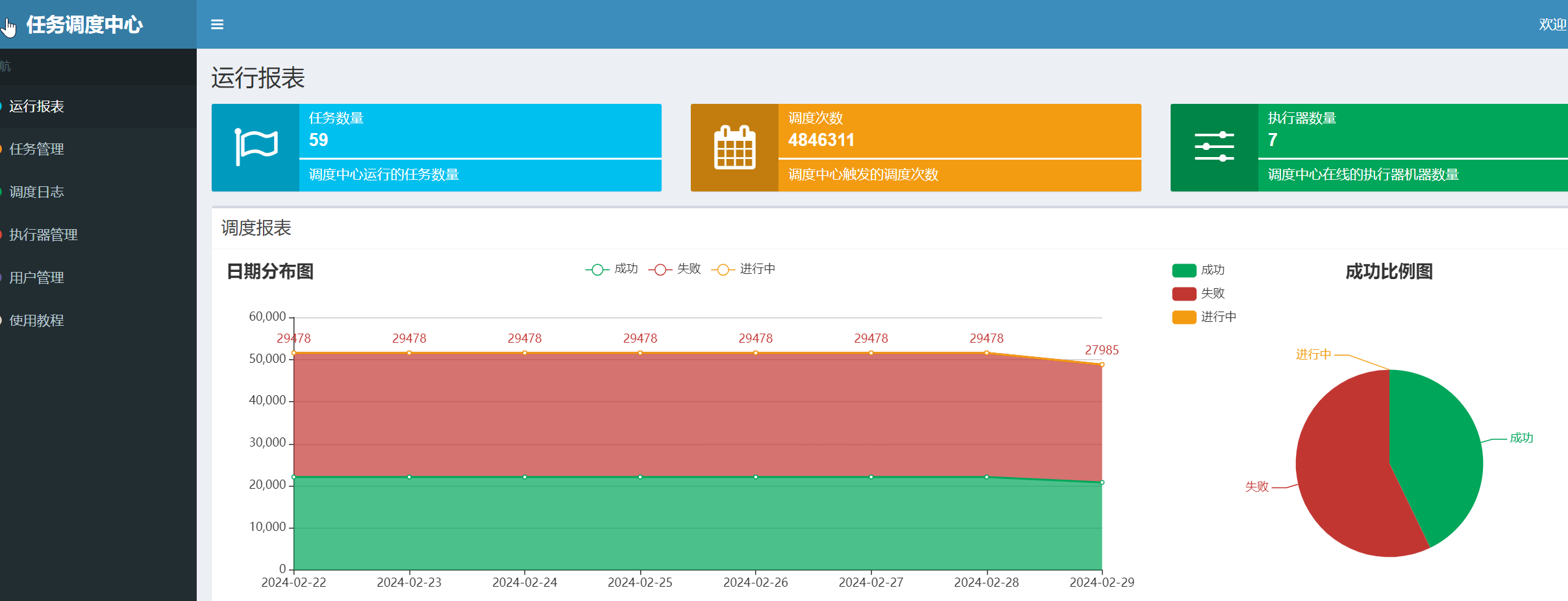Click the calendar icon on the 调度次数 card
This screenshot has width=1568, height=601.
coord(734,147)
